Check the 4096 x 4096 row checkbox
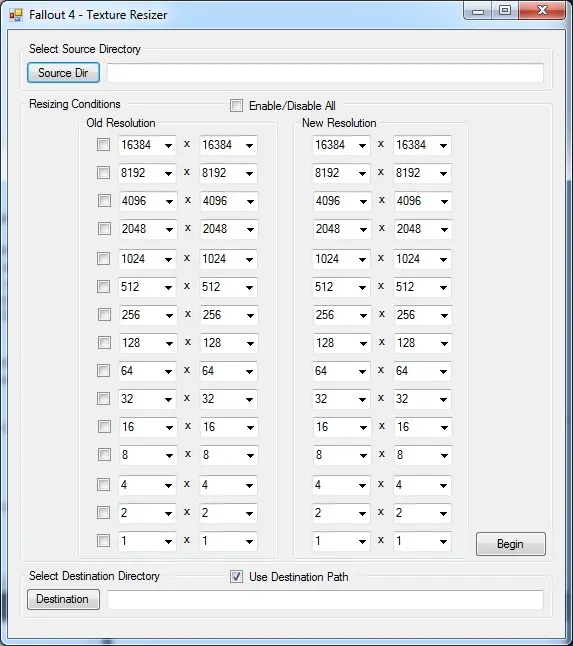The image size is (573, 646). coord(104,201)
